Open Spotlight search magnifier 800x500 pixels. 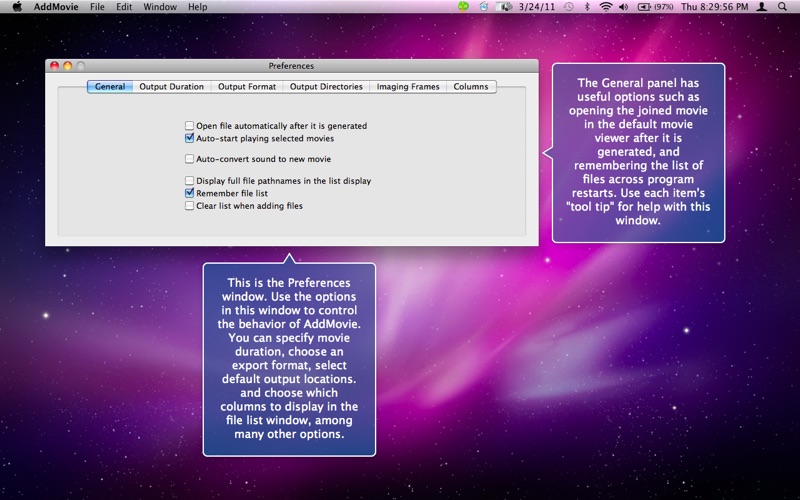pyautogui.click(x=782, y=7)
